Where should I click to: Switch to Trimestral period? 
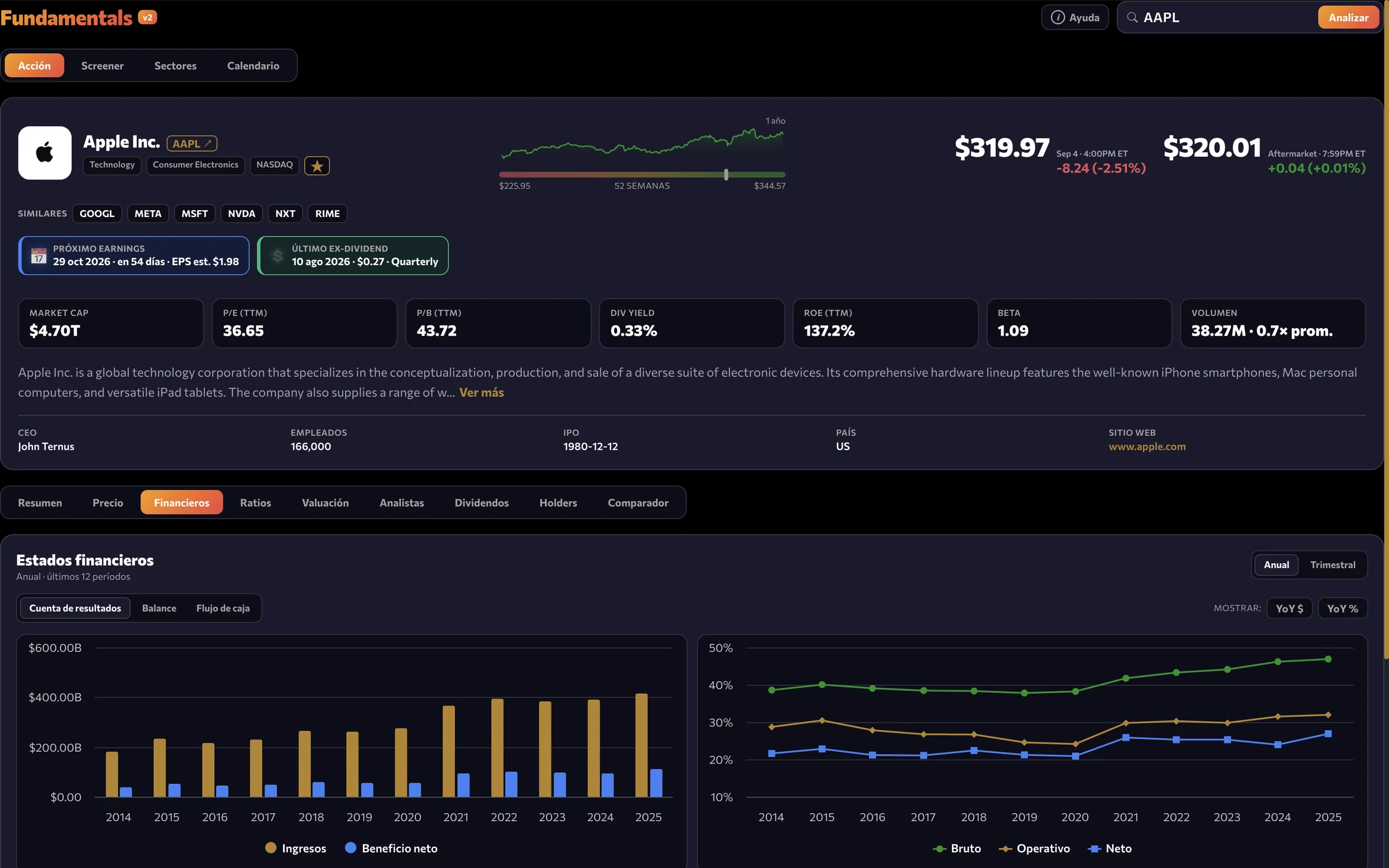[1332, 565]
